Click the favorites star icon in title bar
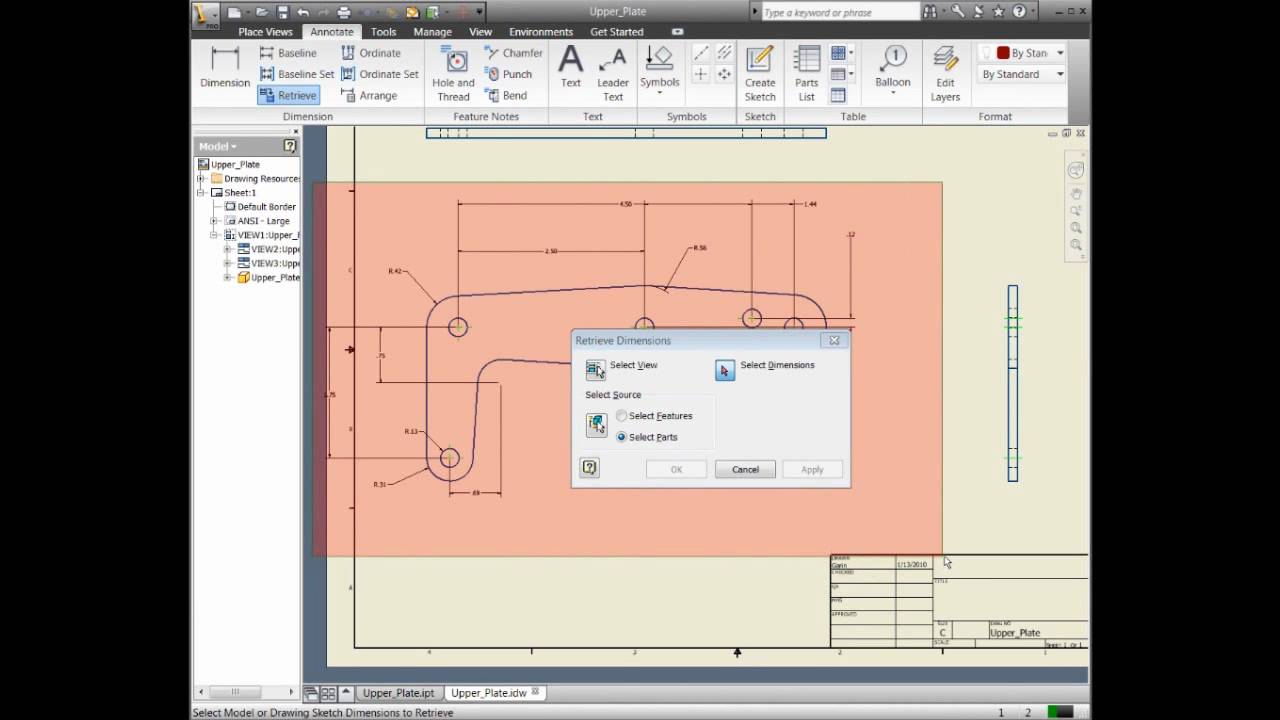 pyautogui.click(x=998, y=12)
